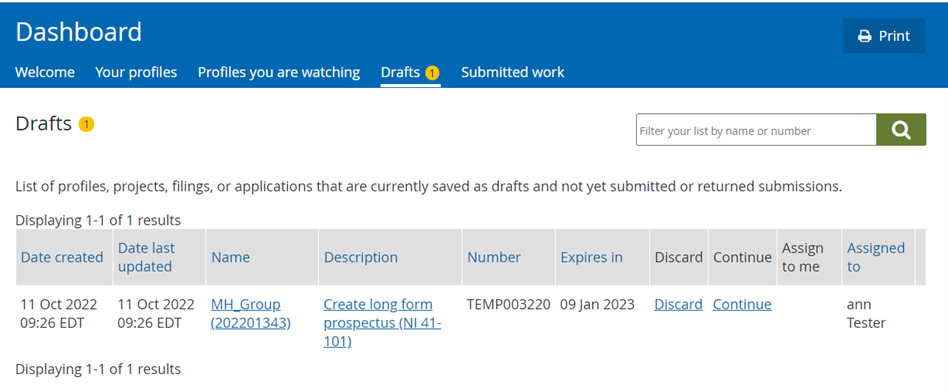Screen dimensions: 948x391
Task: Click the yellow badge beside Drafts heading
Action: (86, 124)
